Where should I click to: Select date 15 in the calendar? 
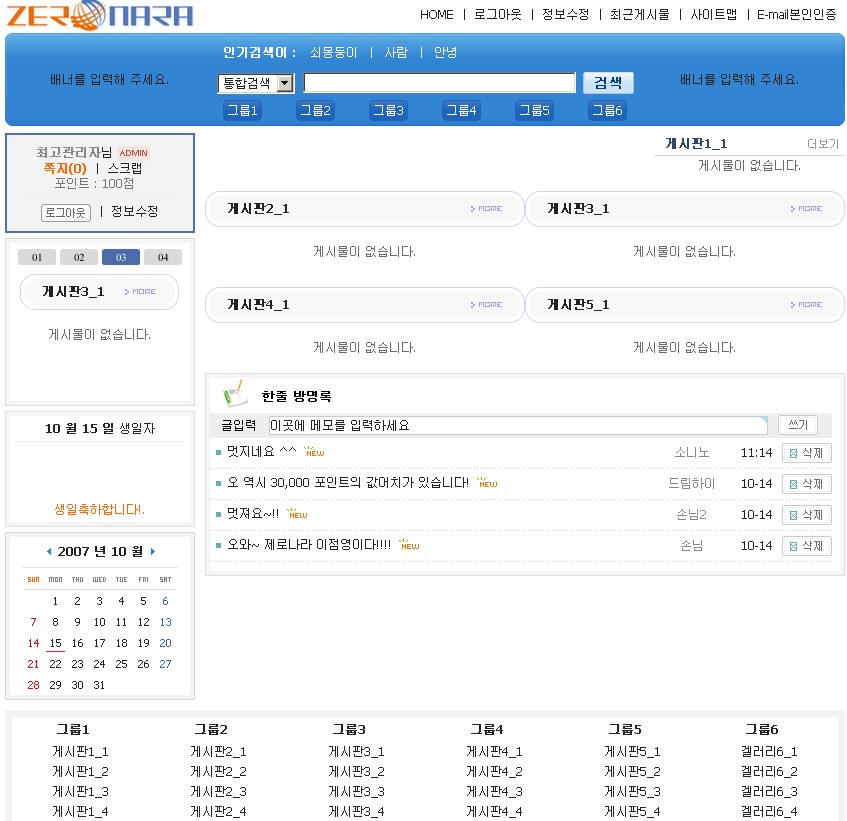[x=56, y=643]
